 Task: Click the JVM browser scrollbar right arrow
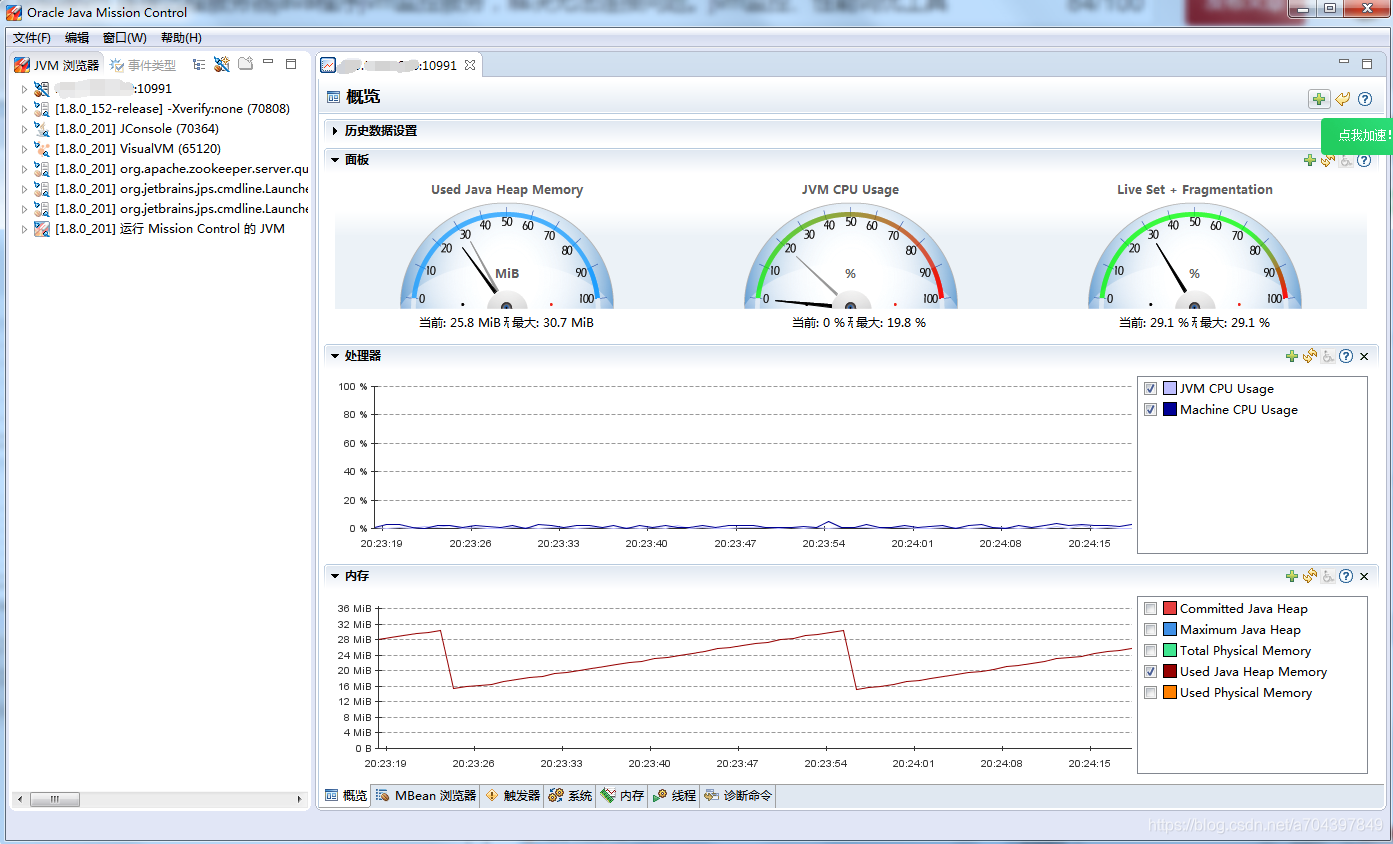299,800
